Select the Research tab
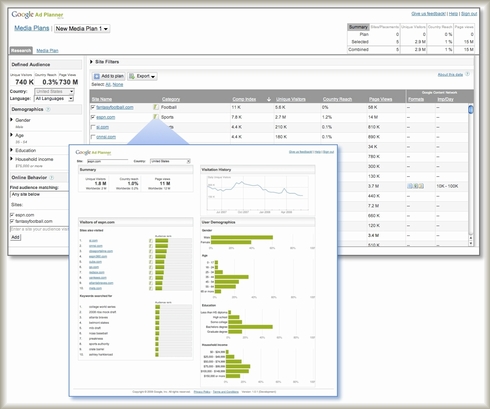Viewport: 490px width, 409px height. [21, 50]
